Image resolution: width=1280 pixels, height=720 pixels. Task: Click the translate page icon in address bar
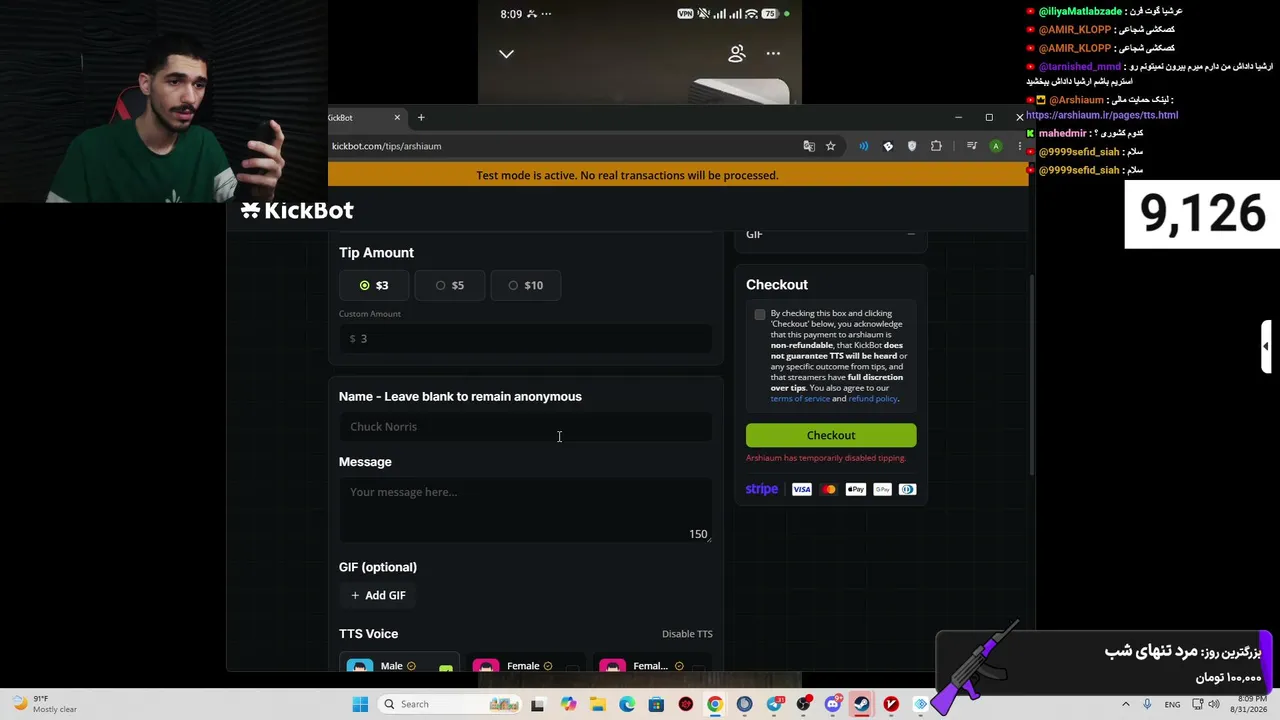[x=809, y=146]
